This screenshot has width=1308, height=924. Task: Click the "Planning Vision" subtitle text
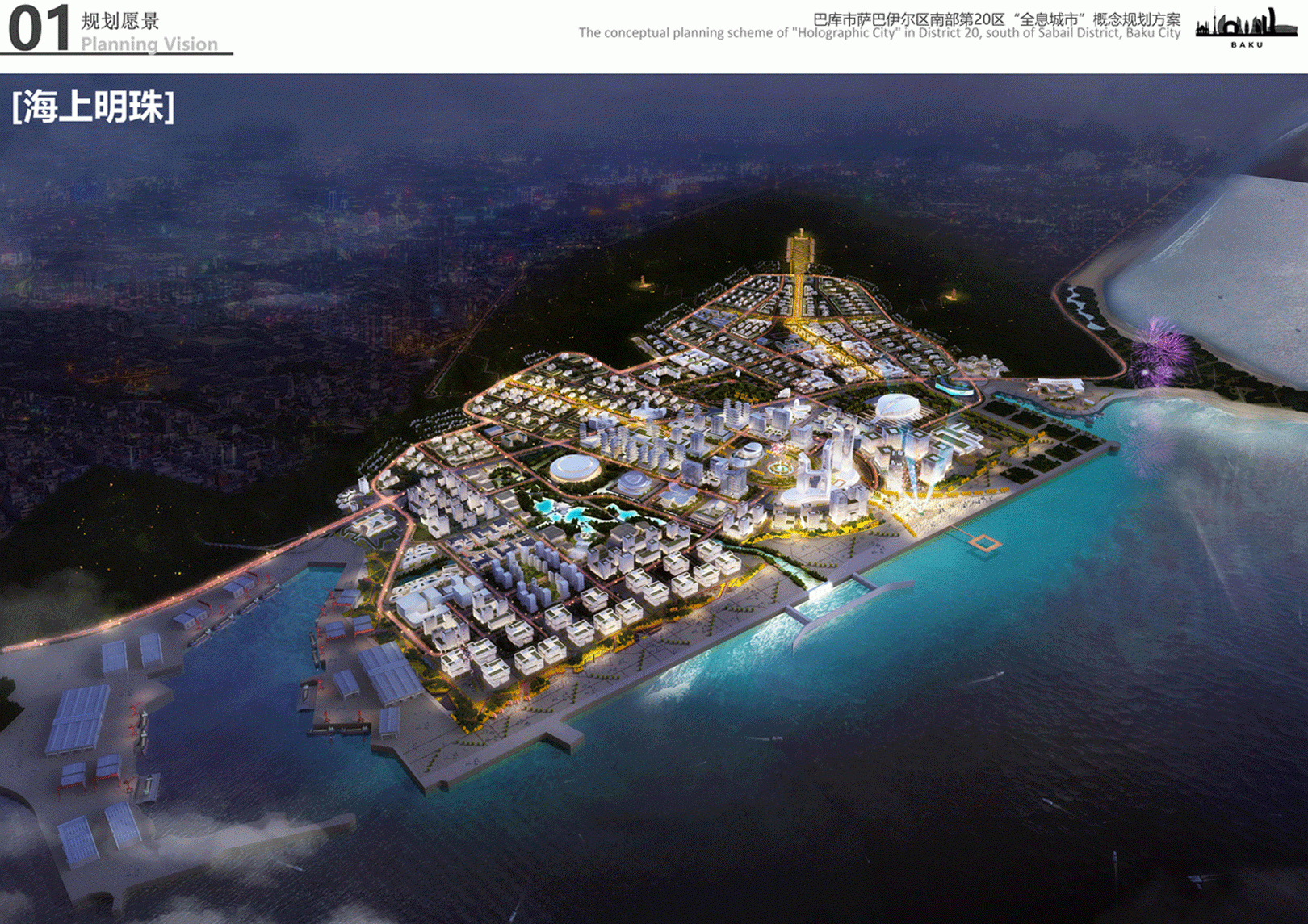149,44
